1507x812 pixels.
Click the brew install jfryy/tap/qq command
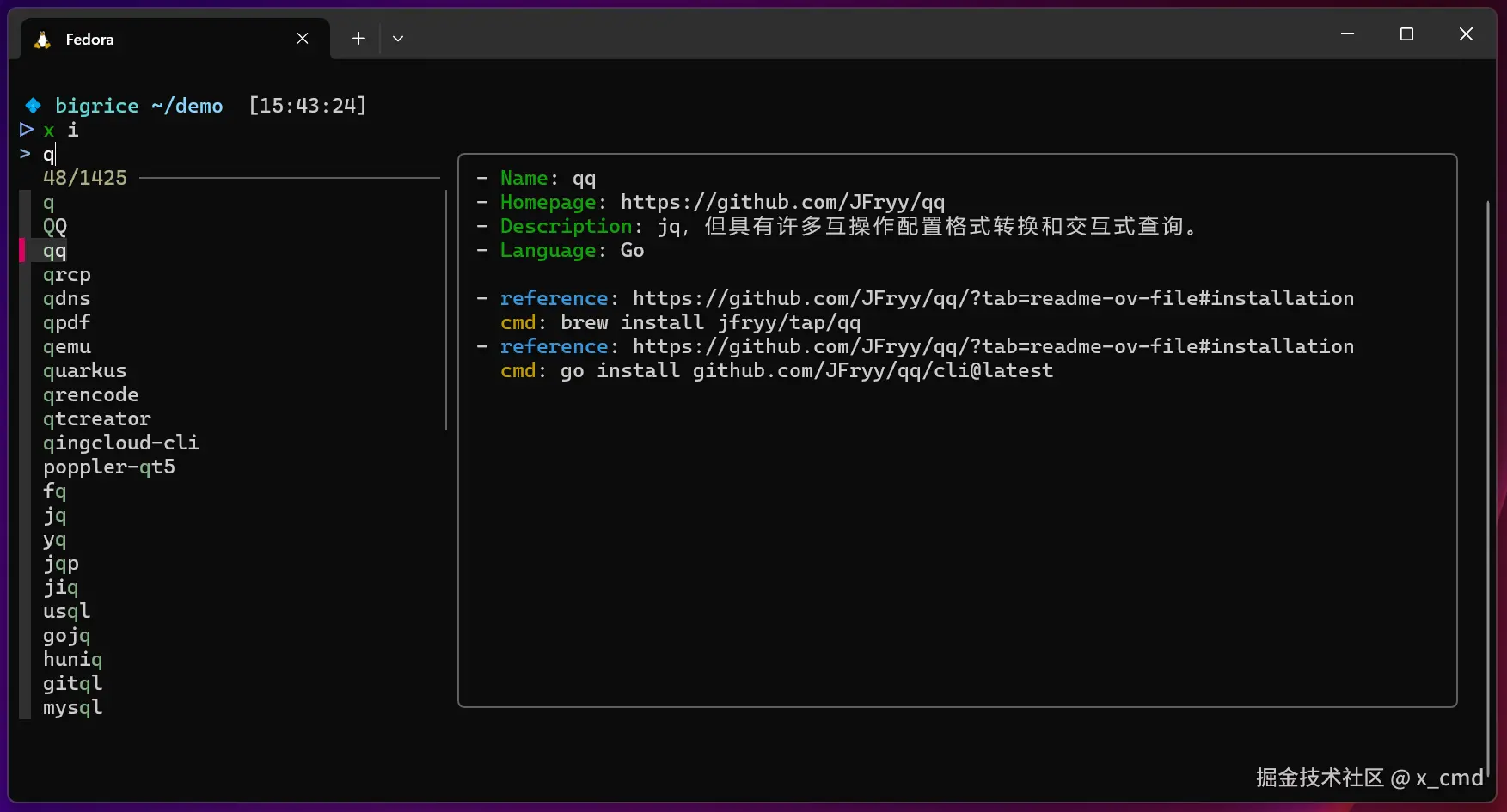tap(711, 323)
